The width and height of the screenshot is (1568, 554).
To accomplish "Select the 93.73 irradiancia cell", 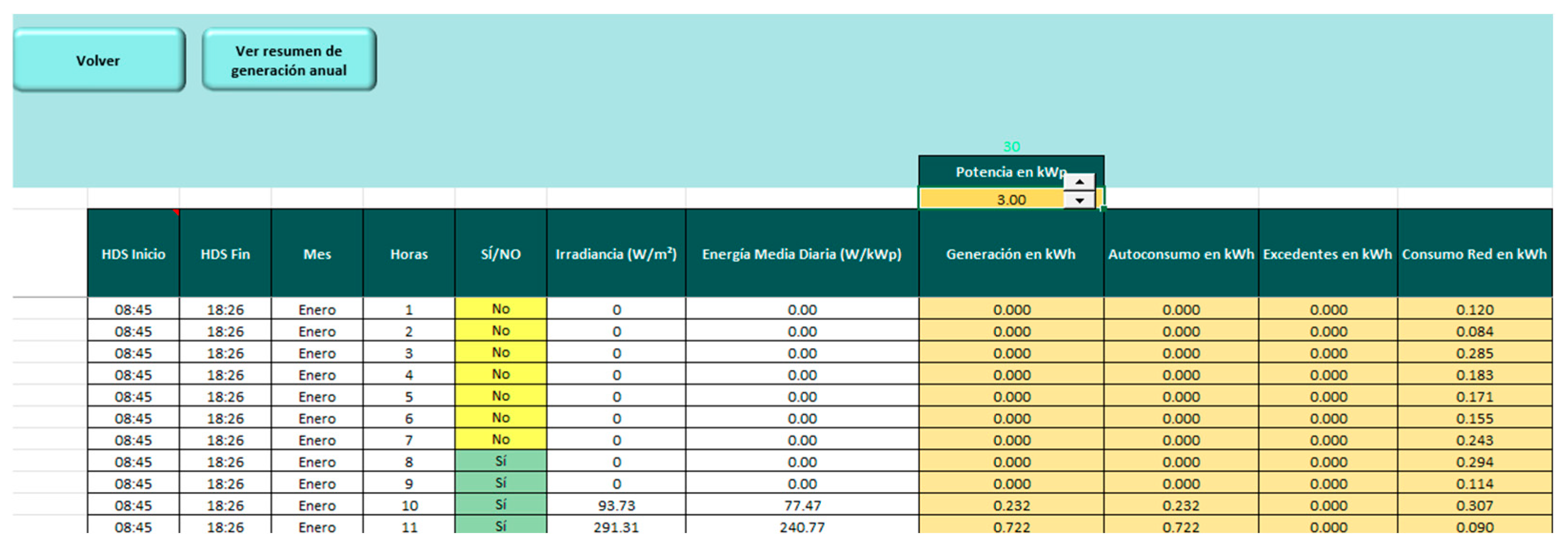I will pos(616,505).
